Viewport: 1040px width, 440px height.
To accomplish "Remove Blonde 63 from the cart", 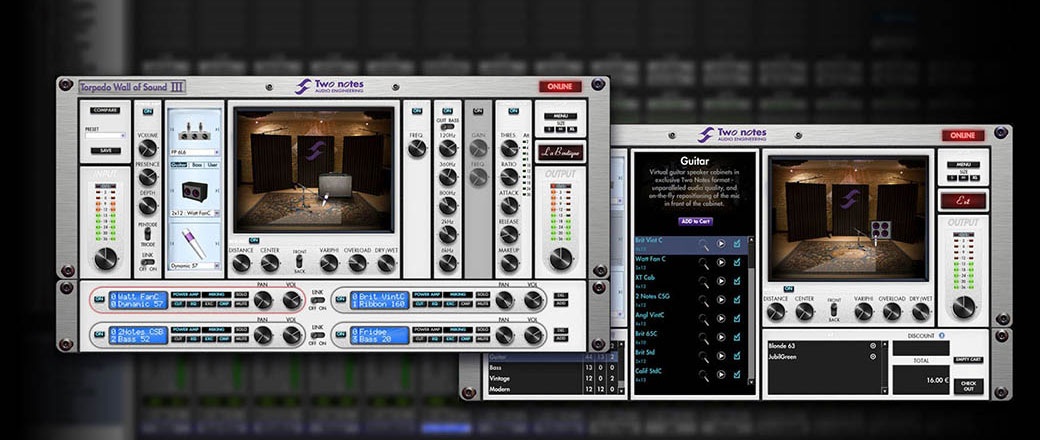I will tap(873, 346).
